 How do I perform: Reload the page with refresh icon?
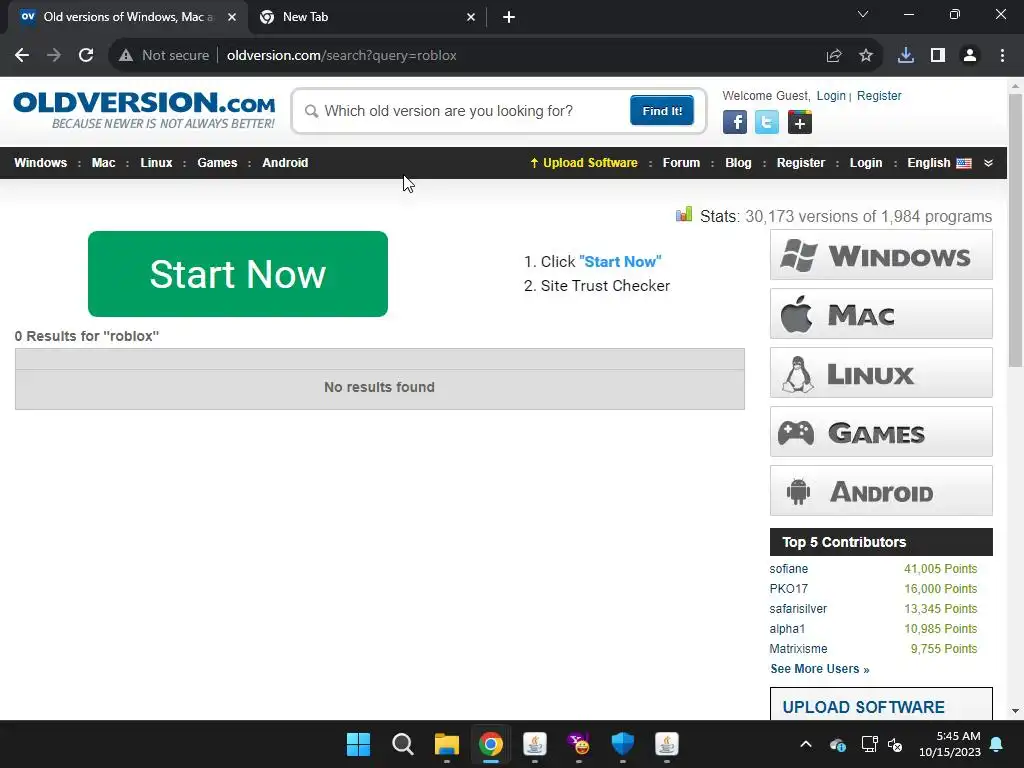click(x=86, y=56)
